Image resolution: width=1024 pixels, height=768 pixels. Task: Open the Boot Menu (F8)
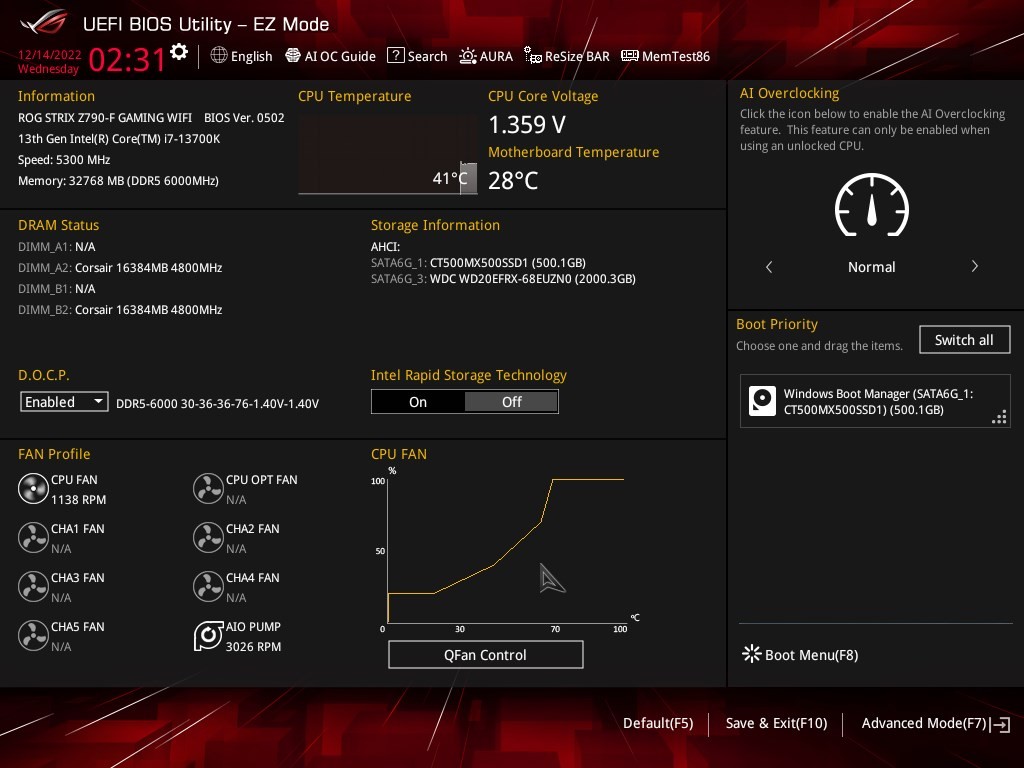pyautogui.click(x=800, y=654)
